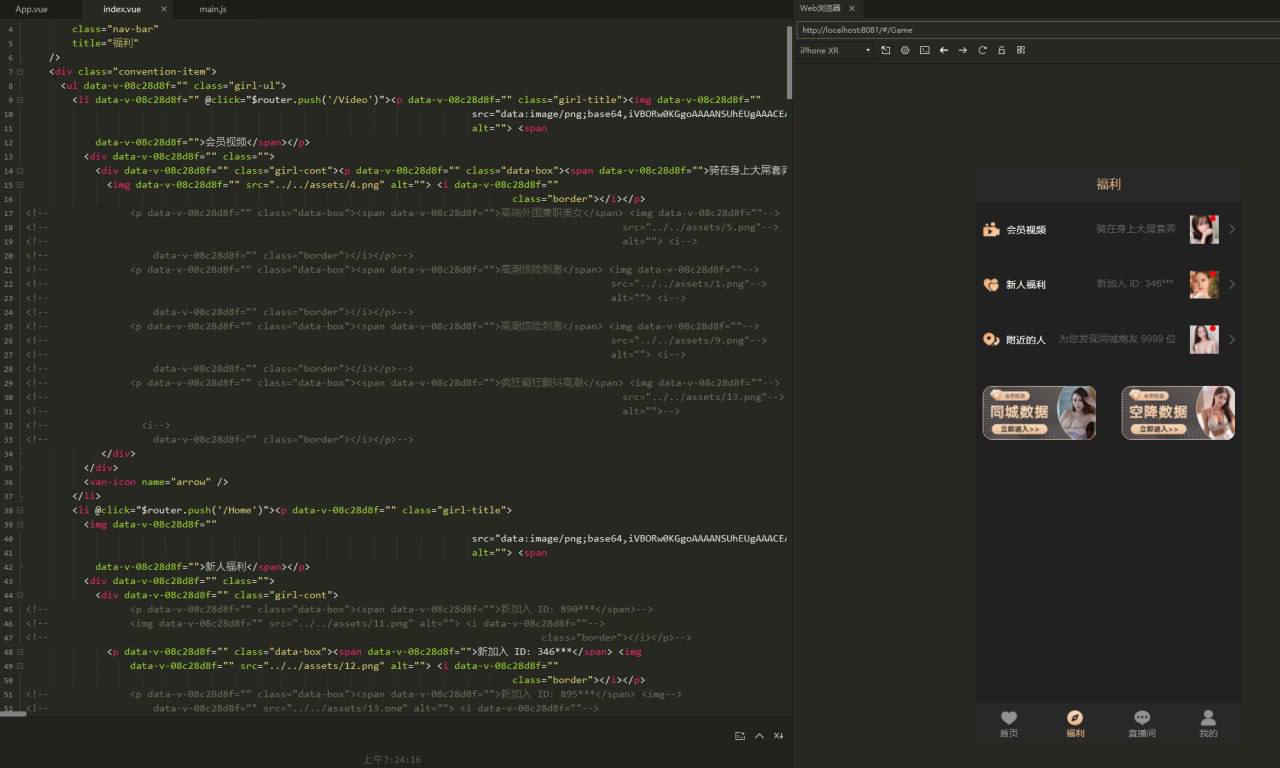Click the QR code grid icon
Image resolution: width=1280 pixels, height=768 pixels.
1020,50
